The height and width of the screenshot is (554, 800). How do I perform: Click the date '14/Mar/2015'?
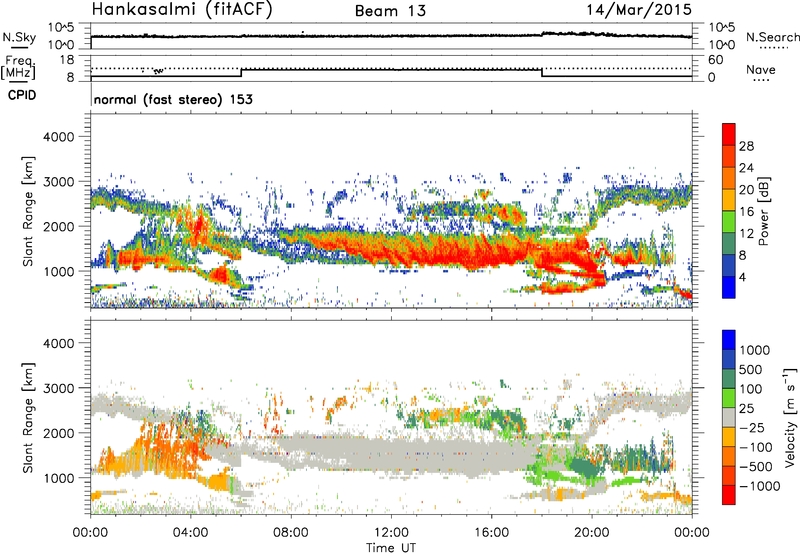639,9
